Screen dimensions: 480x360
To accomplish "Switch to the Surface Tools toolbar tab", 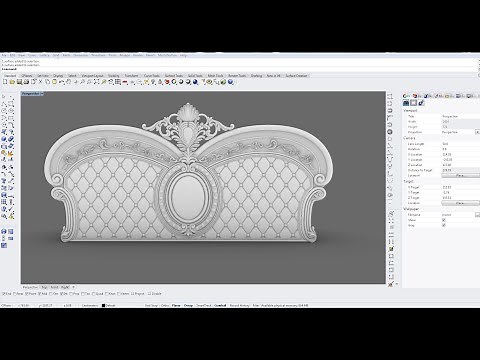I will click(174, 76).
